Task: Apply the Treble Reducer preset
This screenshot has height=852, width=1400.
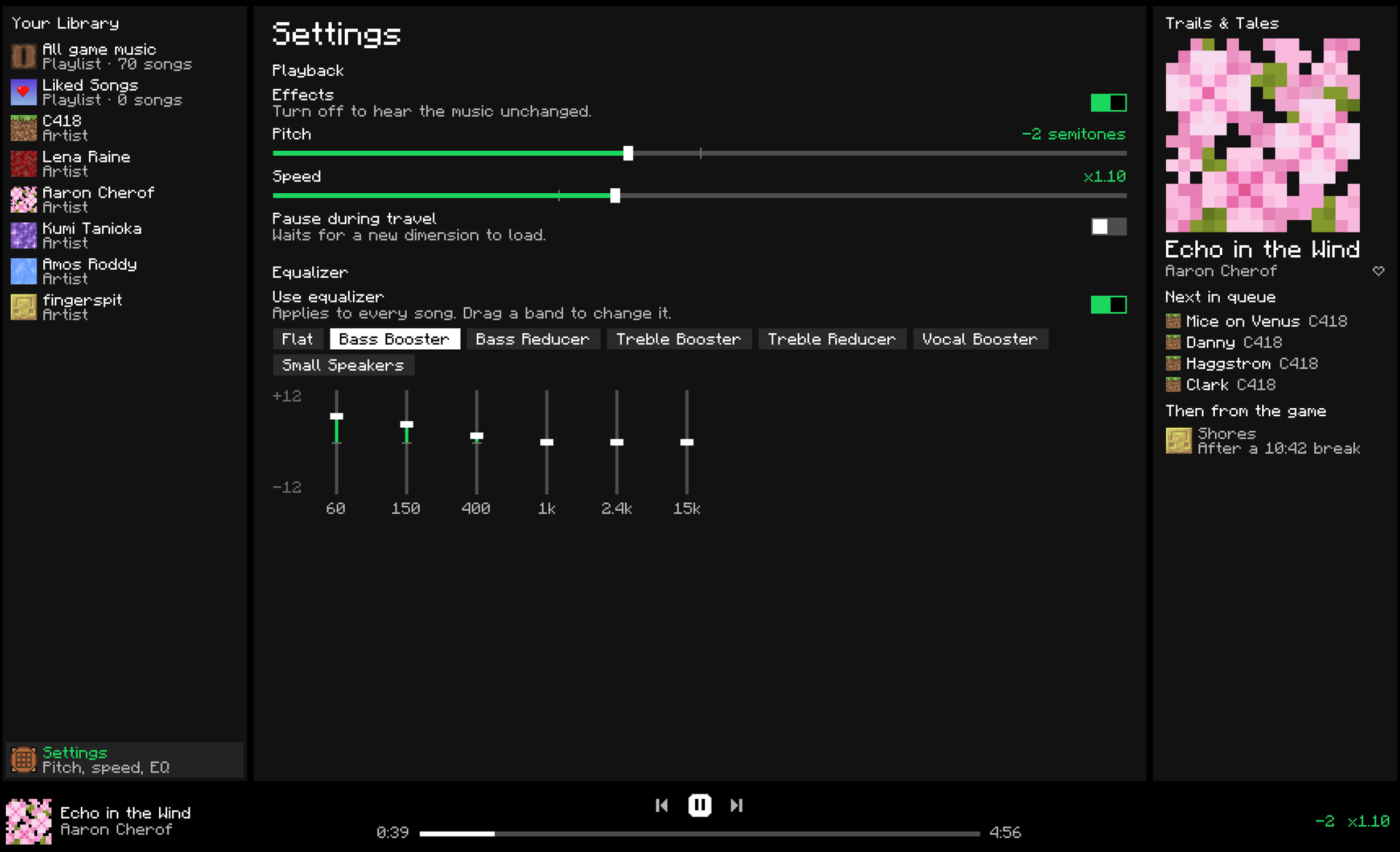Action: tap(832, 339)
